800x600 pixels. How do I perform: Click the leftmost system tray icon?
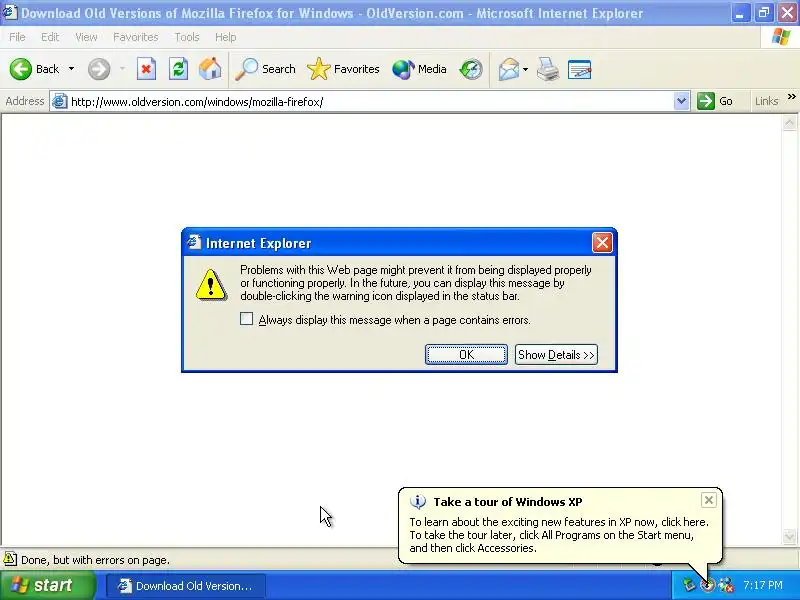(689, 585)
